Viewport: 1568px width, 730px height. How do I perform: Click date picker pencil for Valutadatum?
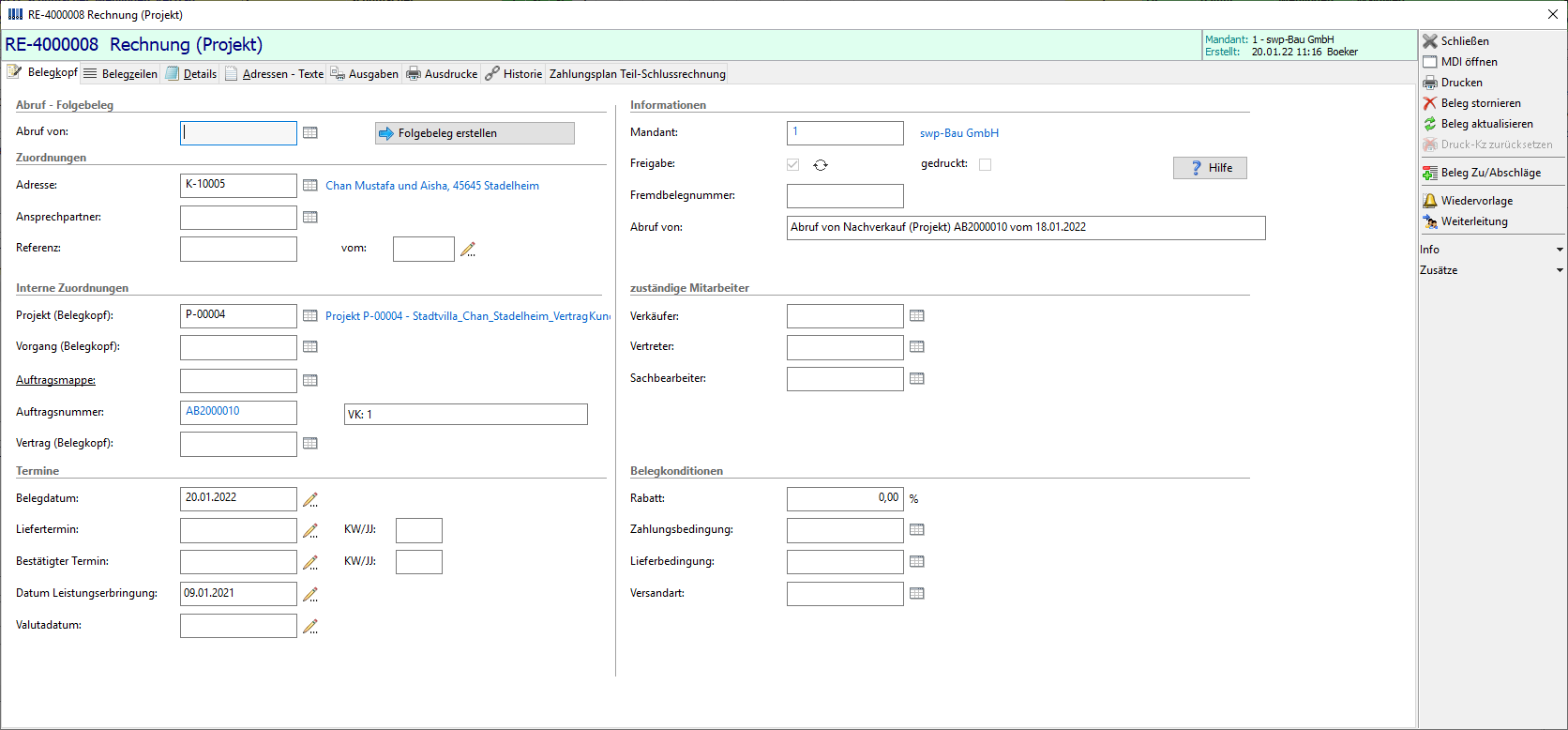pos(310,627)
